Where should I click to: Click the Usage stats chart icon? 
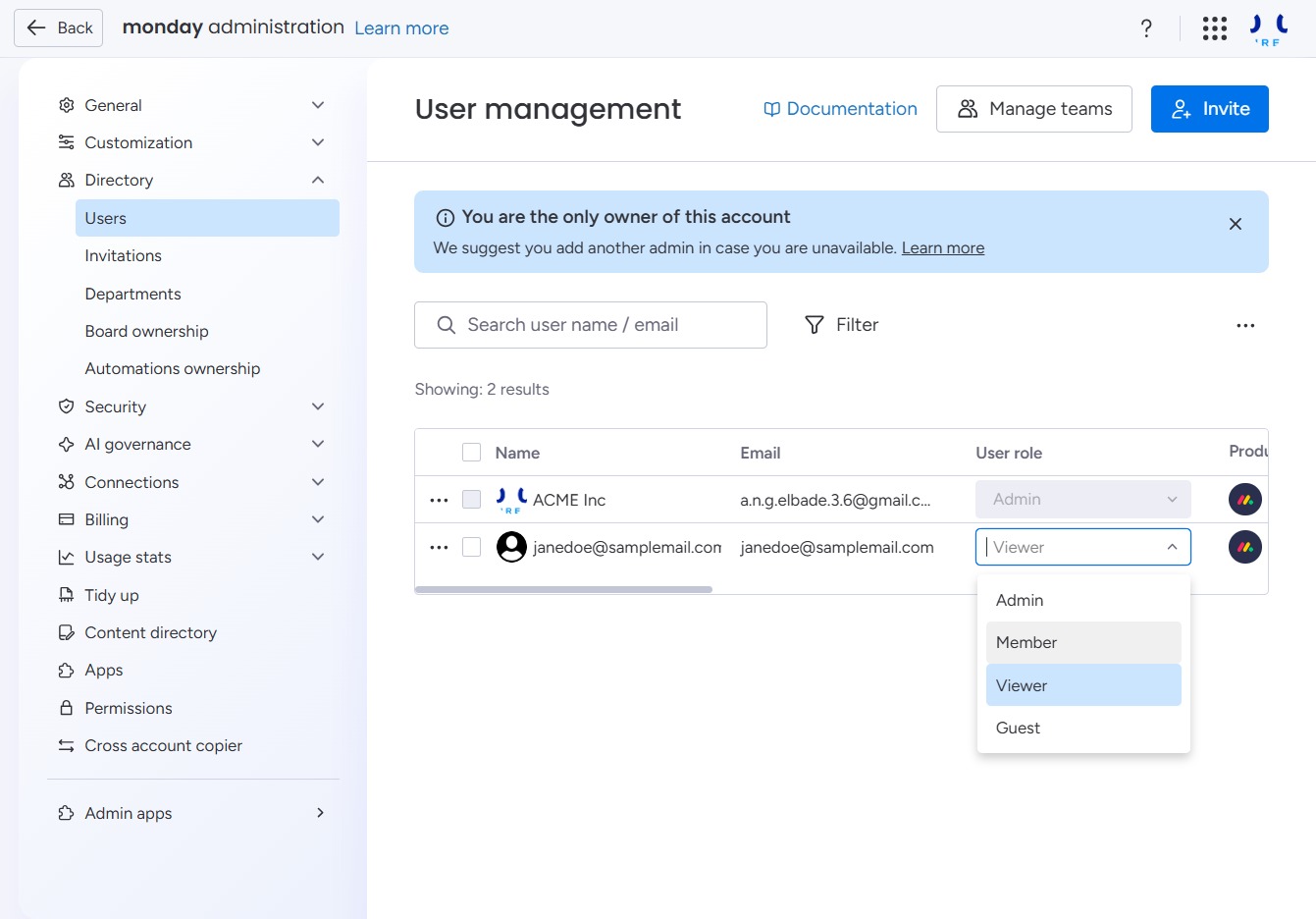pyautogui.click(x=67, y=557)
